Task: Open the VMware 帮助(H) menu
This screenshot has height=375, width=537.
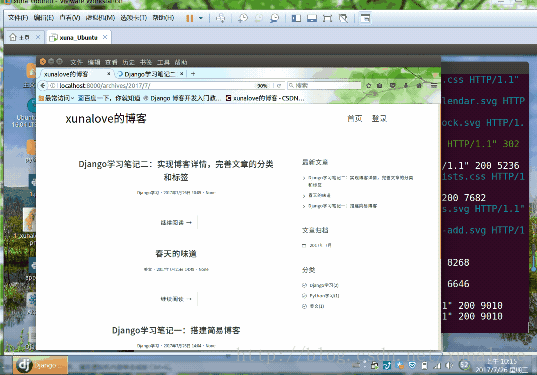Action: coord(163,18)
